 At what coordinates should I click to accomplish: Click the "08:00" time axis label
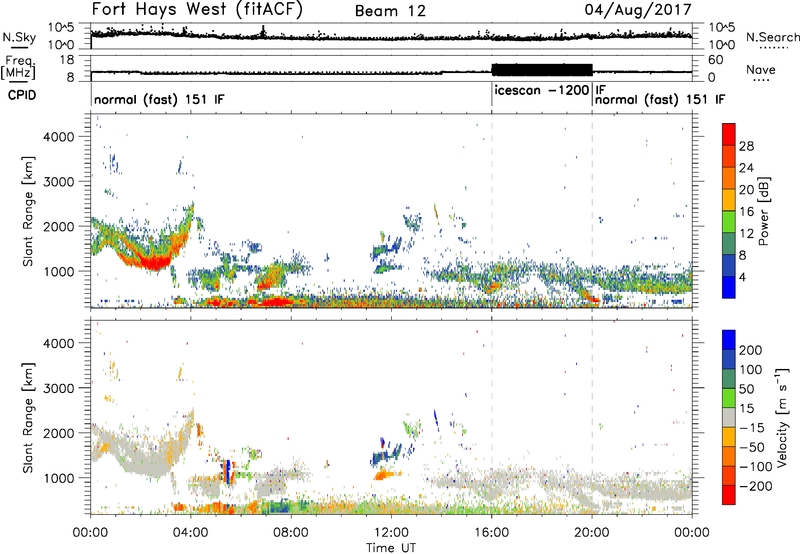point(291,533)
